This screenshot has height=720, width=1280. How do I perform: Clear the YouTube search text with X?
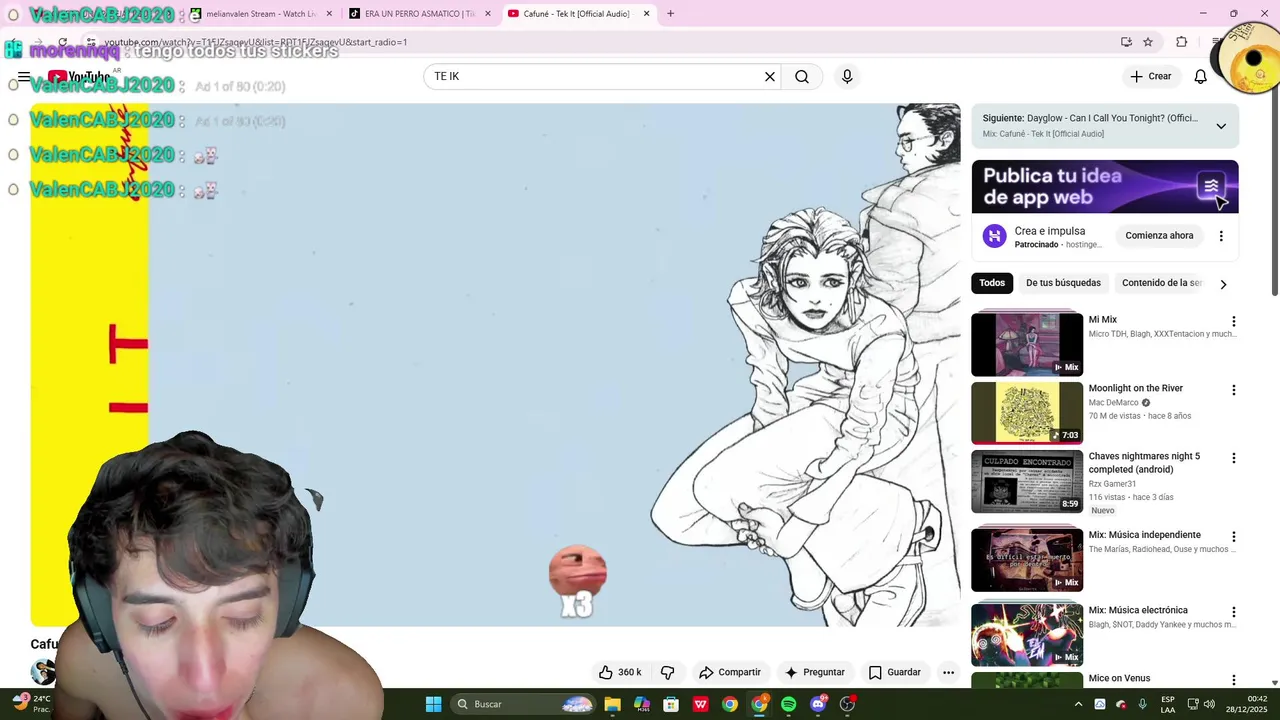pyautogui.click(x=770, y=77)
